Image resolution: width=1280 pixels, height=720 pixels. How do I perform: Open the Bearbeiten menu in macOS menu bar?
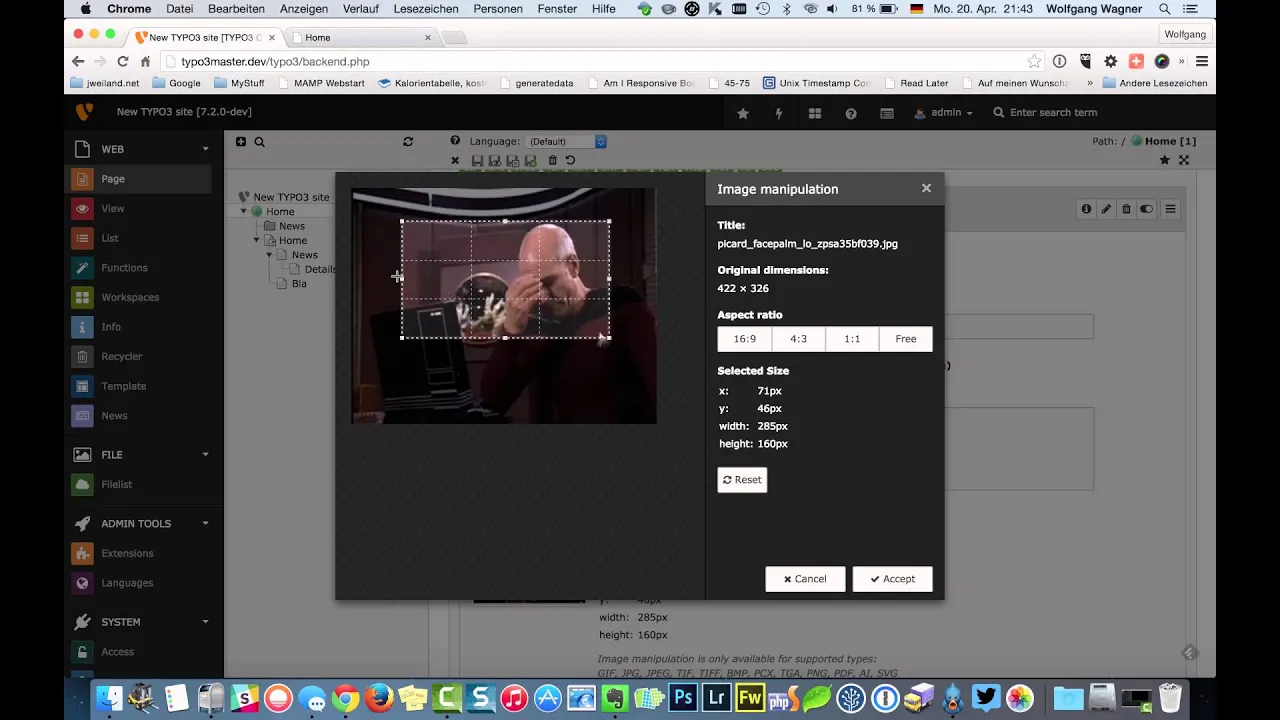point(236,9)
